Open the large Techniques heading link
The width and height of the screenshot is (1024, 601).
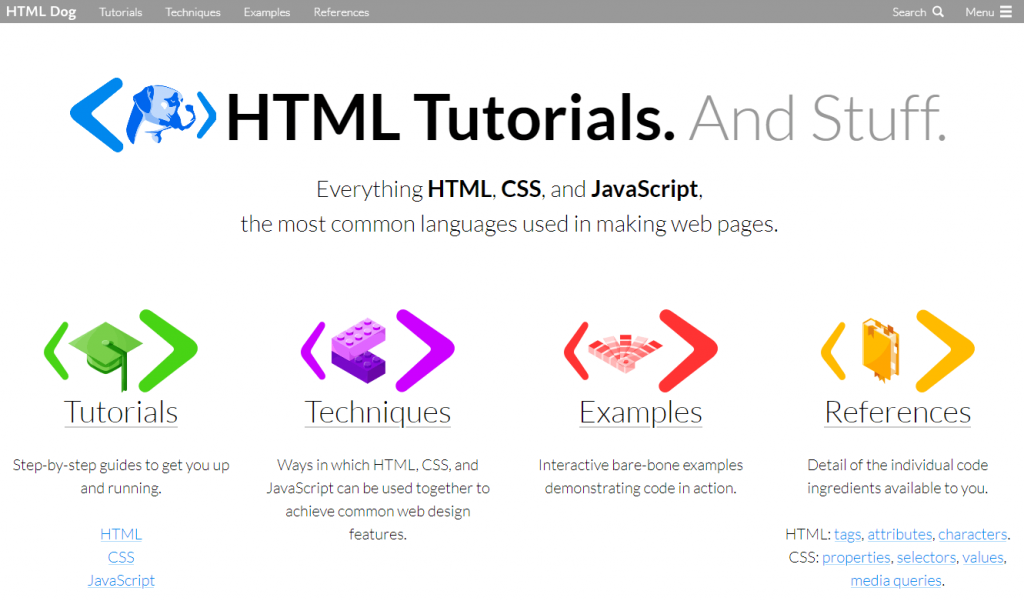point(377,412)
